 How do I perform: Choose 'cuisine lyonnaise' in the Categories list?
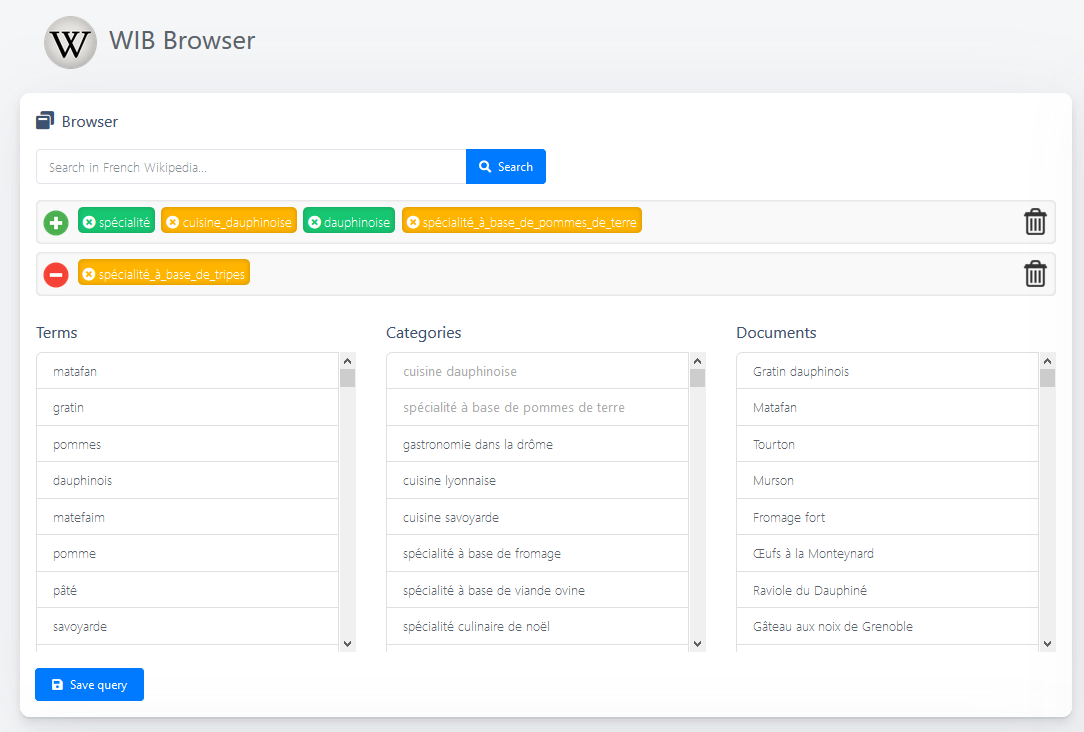click(449, 481)
